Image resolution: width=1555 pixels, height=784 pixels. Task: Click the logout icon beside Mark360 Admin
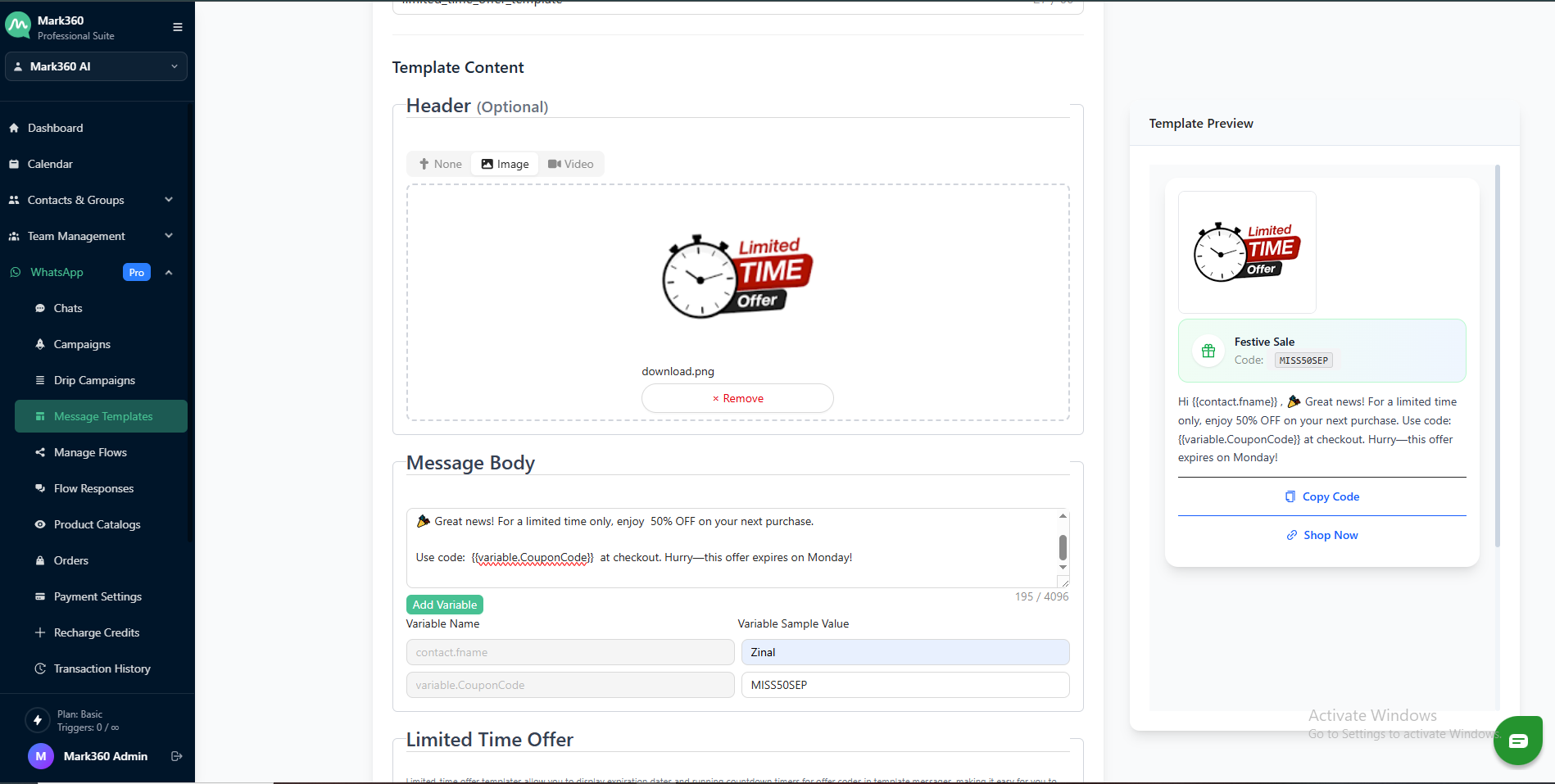point(176,756)
